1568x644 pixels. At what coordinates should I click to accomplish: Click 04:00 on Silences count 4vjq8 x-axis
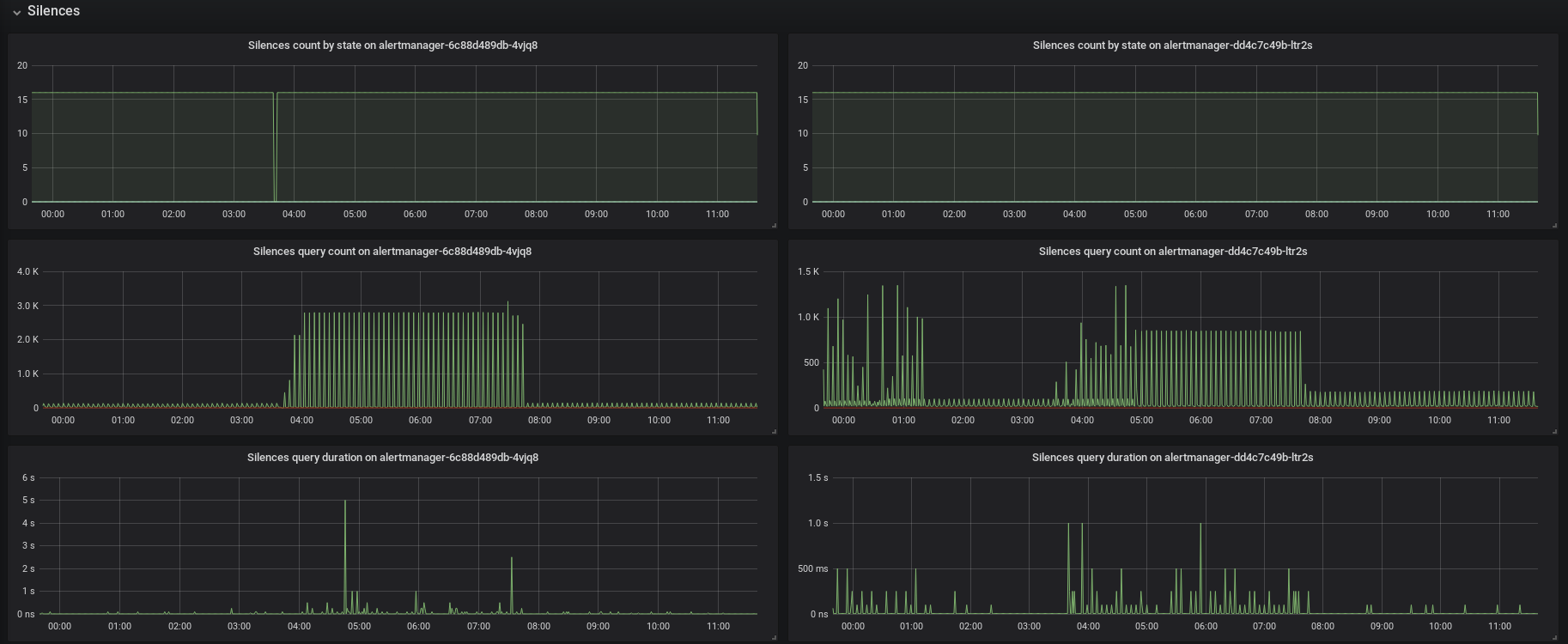pos(295,214)
